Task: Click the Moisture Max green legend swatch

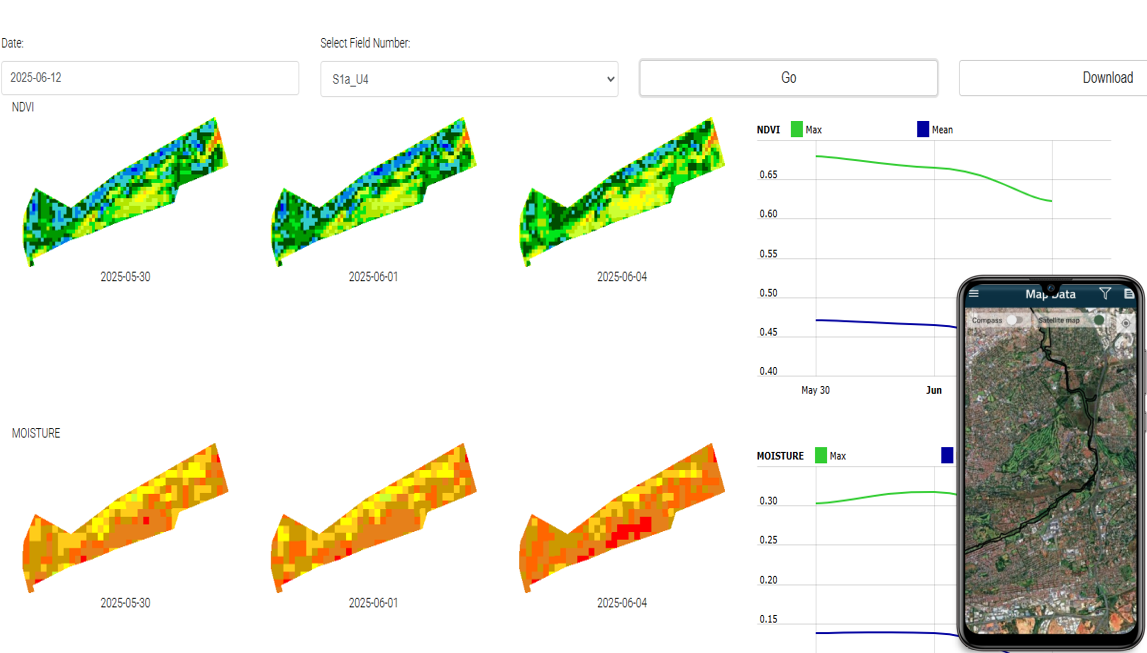Action: point(822,456)
